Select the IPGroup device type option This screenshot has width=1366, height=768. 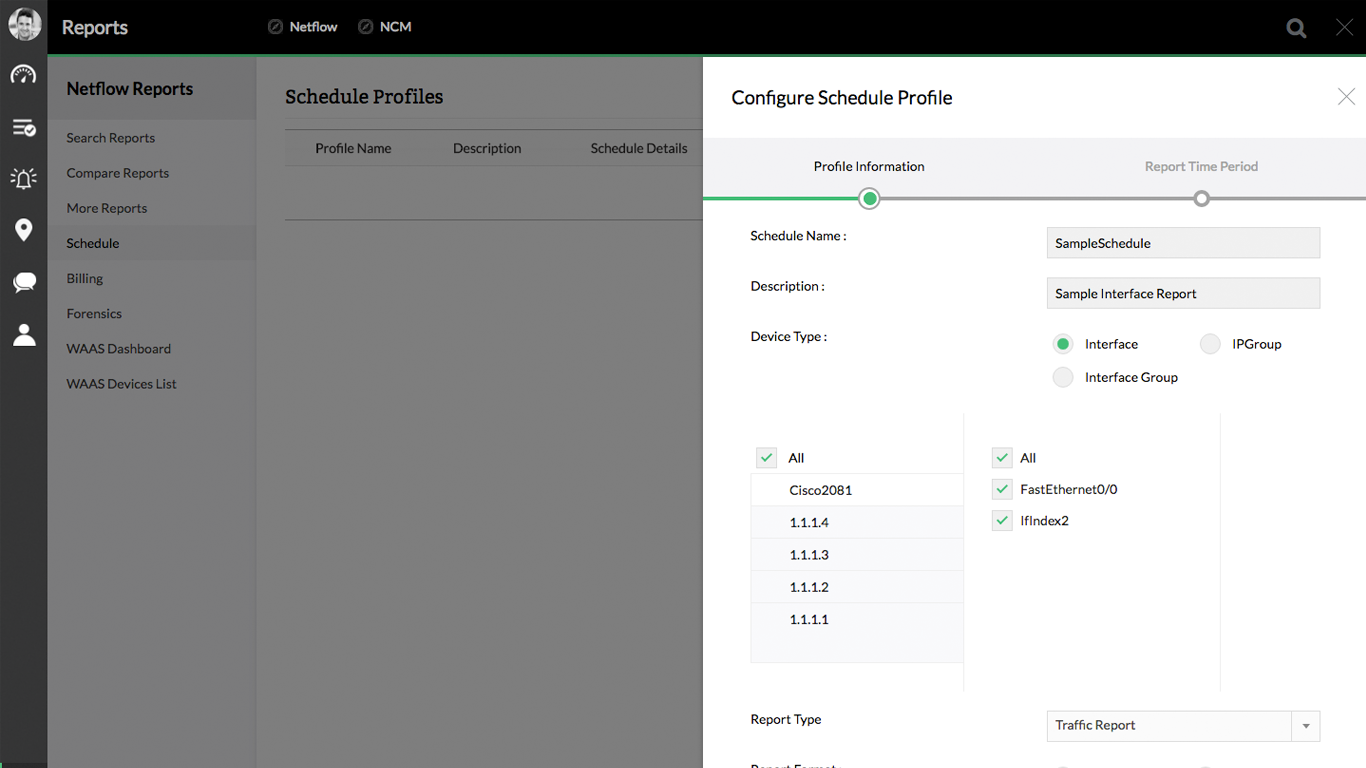point(1210,344)
